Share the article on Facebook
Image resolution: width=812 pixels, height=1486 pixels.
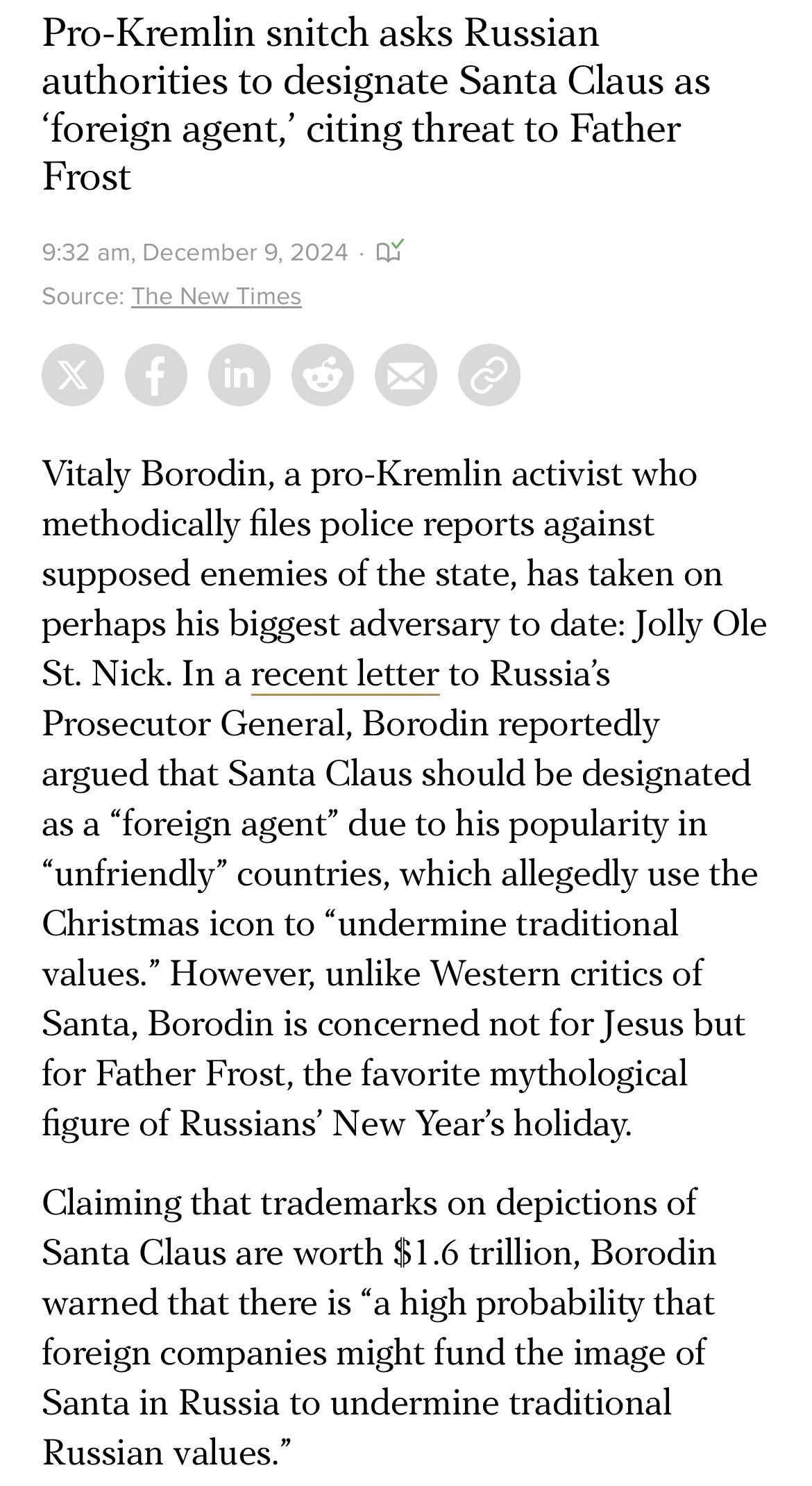[156, 375]
